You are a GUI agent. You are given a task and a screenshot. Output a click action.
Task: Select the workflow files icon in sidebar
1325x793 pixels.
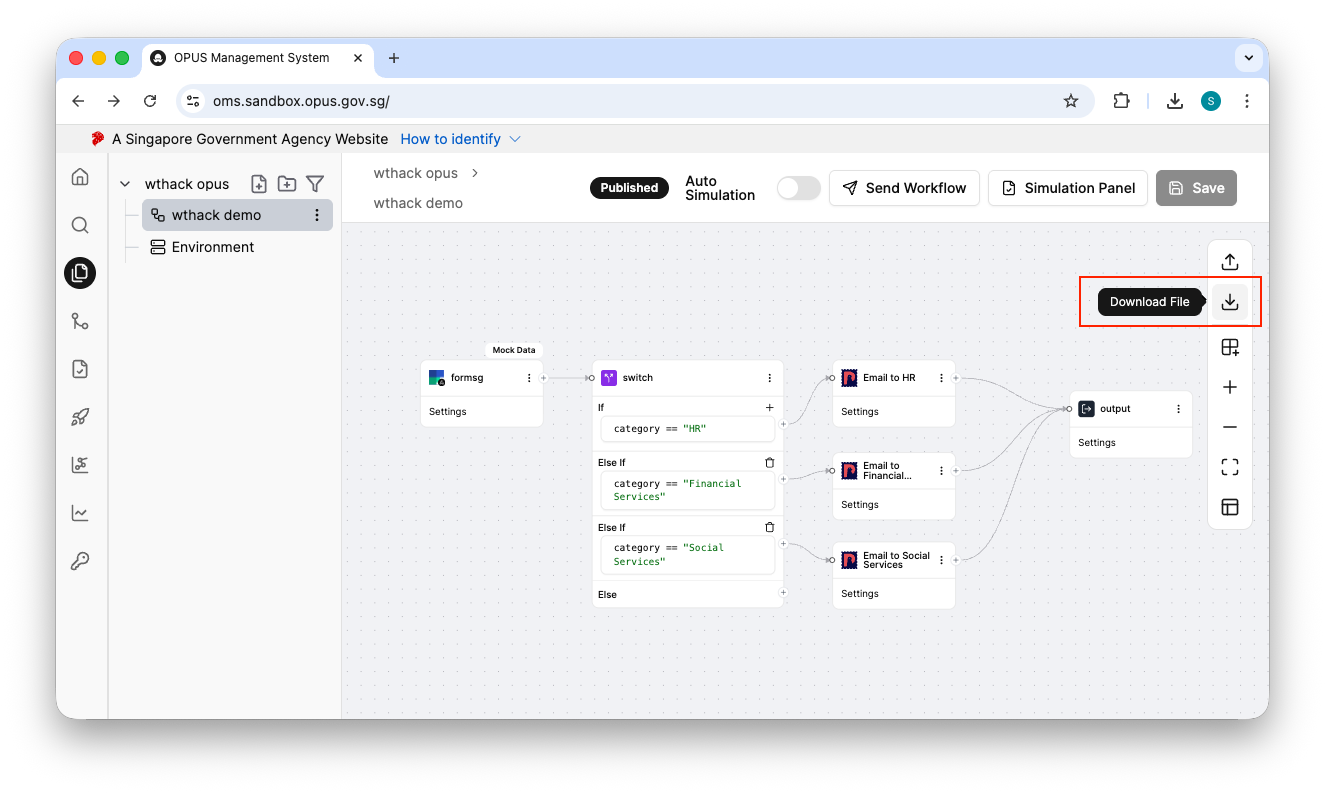tap(80, 273)
